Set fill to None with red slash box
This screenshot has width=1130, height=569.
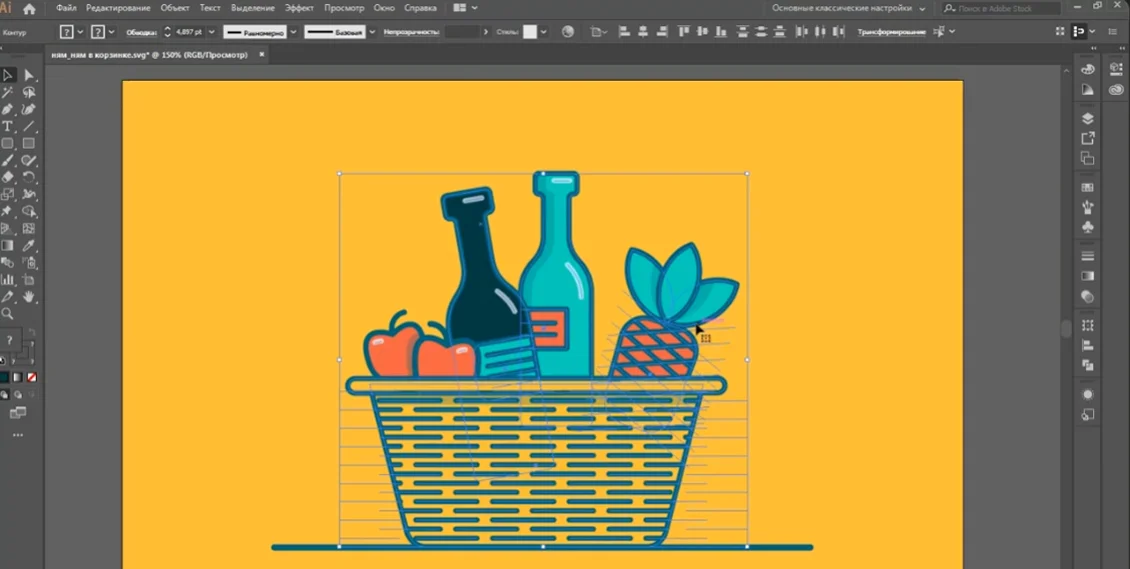(x=32, y=377)
